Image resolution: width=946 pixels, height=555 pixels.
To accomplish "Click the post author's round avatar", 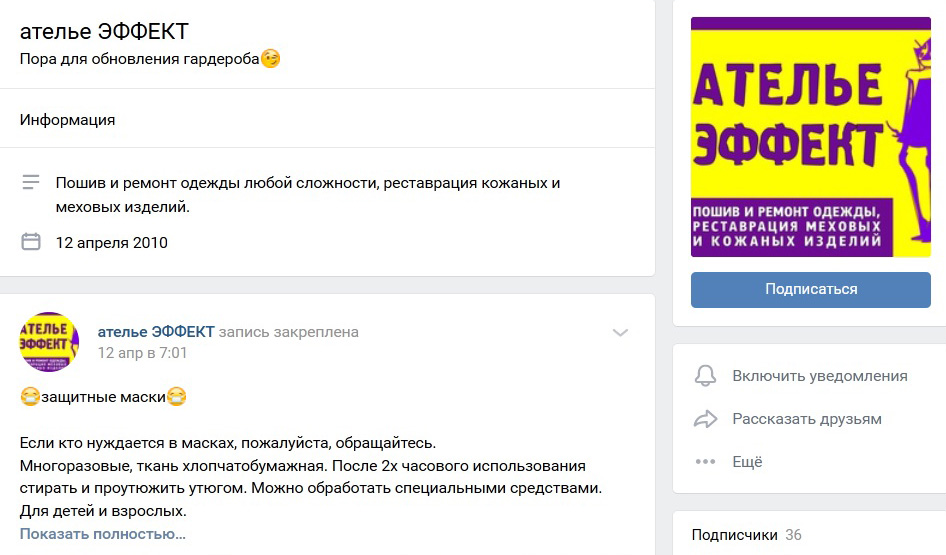I will point(49,342).
